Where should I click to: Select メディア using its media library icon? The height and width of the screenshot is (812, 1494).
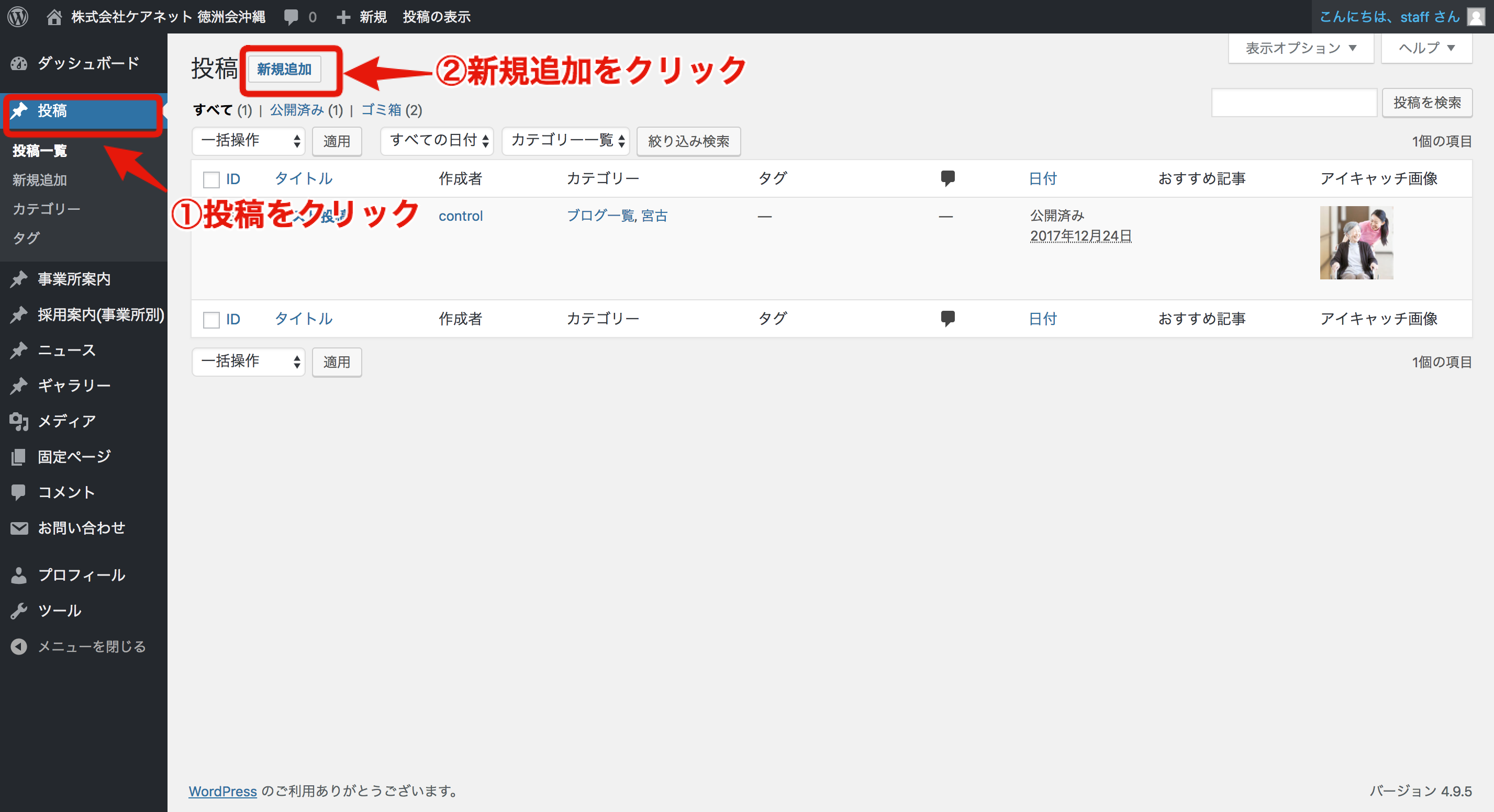point(18,421)
